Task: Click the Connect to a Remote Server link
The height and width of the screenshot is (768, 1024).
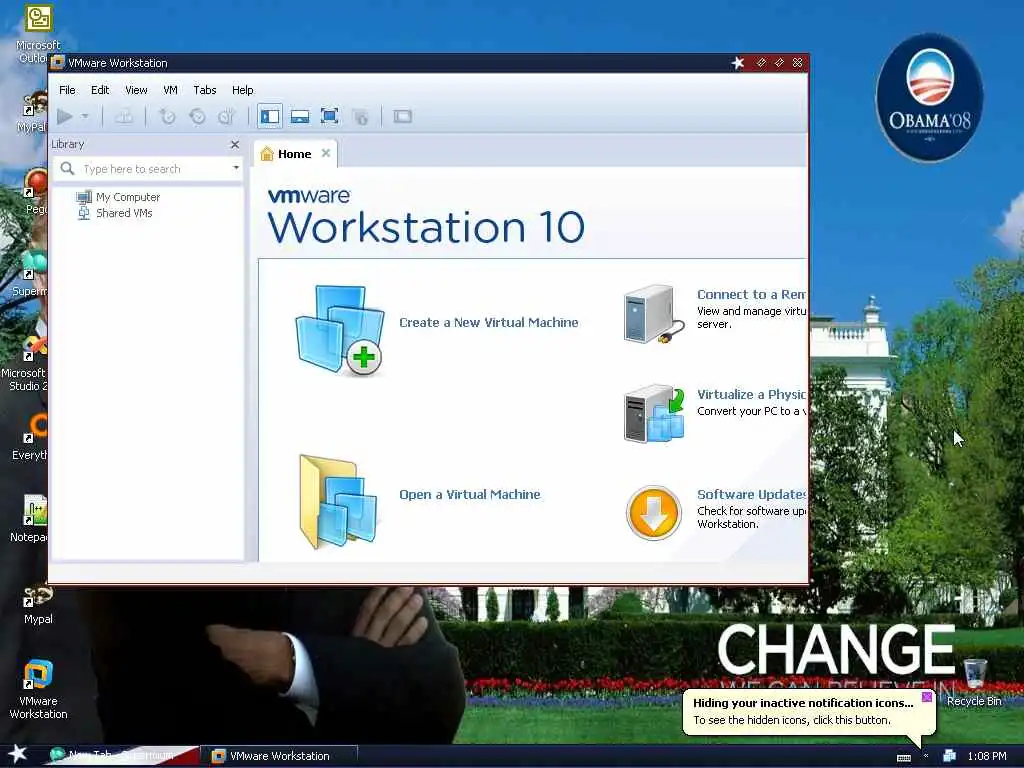Action: click(752, 295)
